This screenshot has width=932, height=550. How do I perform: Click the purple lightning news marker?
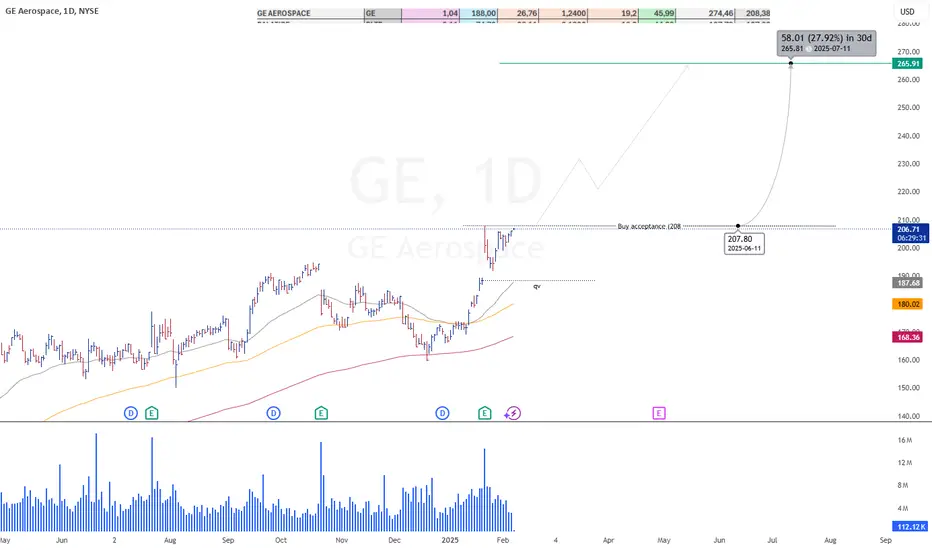(x=513, y=413)
